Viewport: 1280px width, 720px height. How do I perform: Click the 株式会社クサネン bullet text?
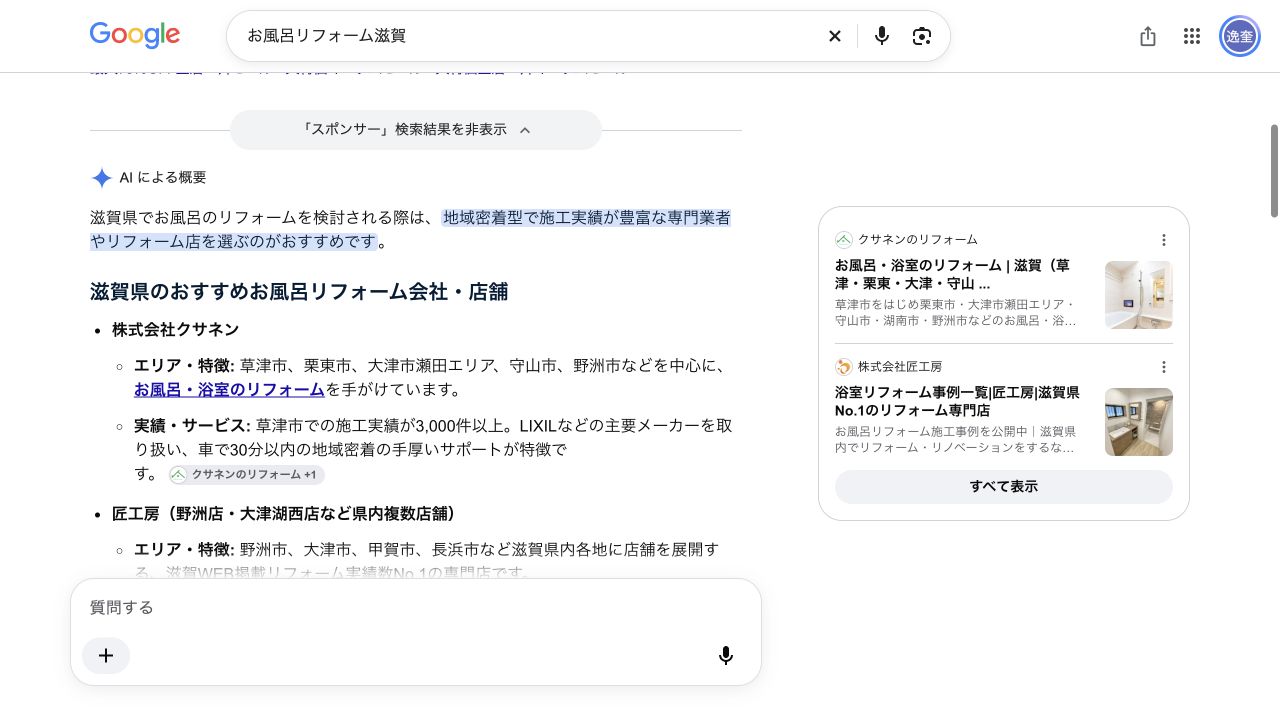point(176,329)
